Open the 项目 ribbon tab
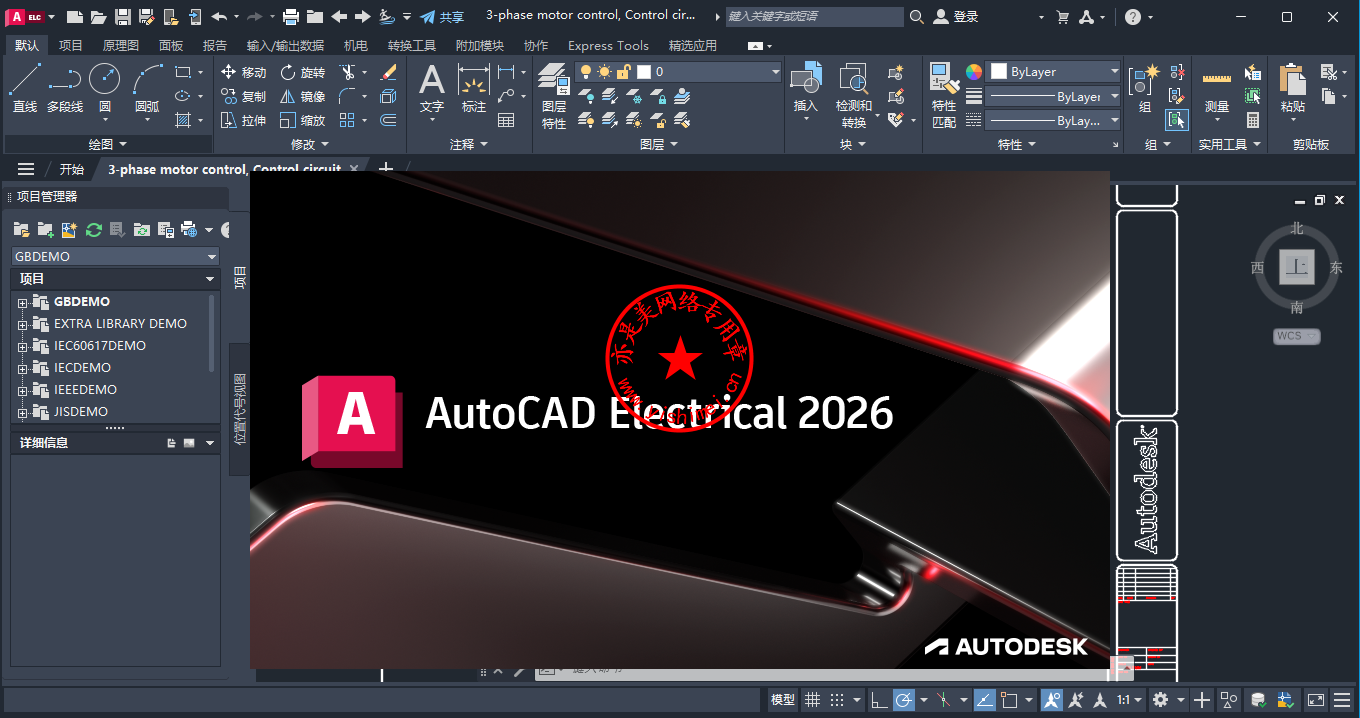Screen dimensions: 1360x718 (x=71, y=45)
